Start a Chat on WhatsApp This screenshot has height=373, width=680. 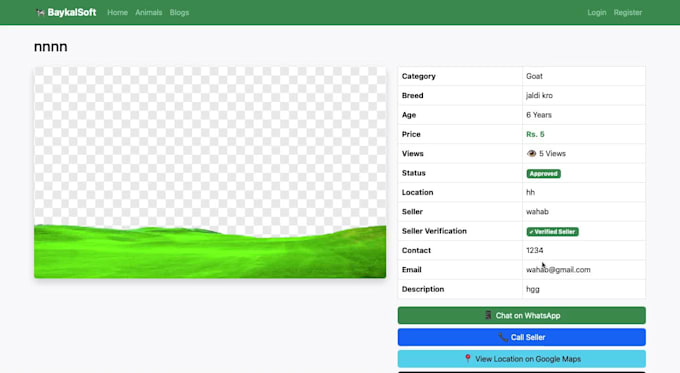click(x=522, y=315)
